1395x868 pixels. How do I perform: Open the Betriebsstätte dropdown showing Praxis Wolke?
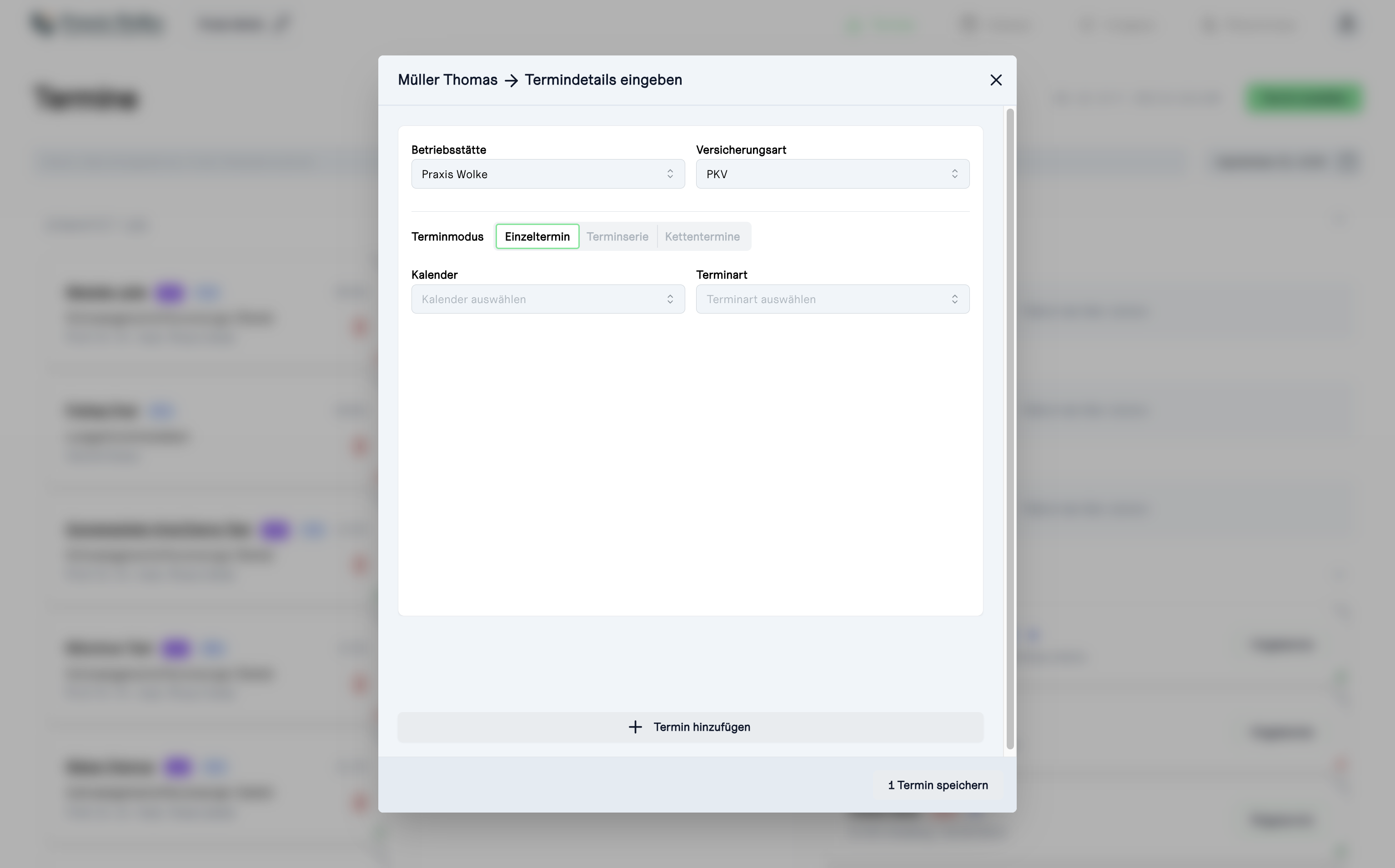click(548, 174)
